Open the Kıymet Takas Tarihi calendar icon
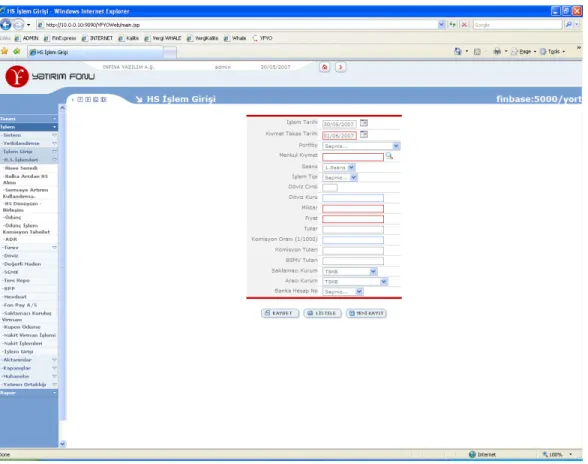This screenshot has height=464, width=588. click(364, 134)
